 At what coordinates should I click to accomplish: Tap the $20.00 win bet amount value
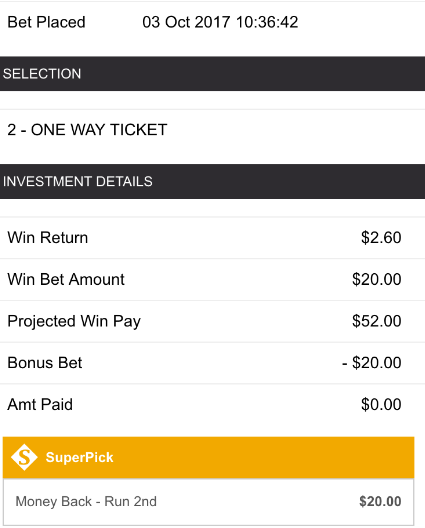click(377, 279)
